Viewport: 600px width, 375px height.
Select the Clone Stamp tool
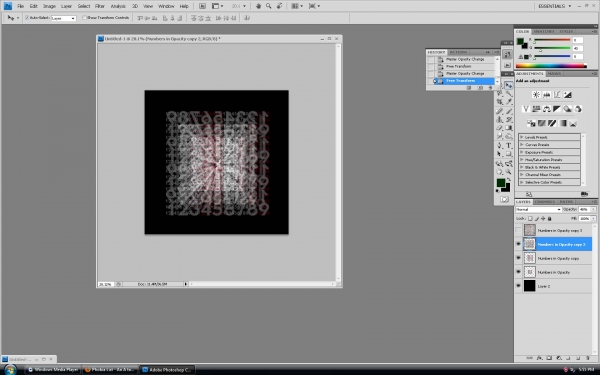click(x=499, y=119)
